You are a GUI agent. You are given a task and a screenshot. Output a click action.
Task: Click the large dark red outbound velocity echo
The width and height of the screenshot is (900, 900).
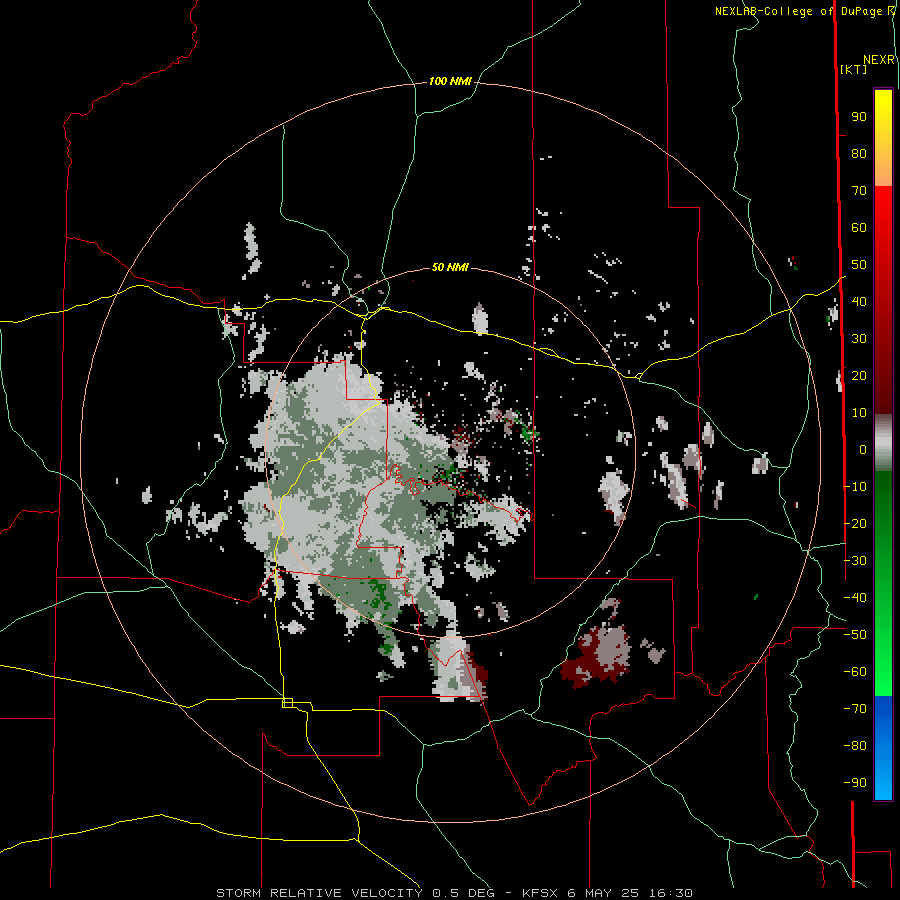pos(597,656)
